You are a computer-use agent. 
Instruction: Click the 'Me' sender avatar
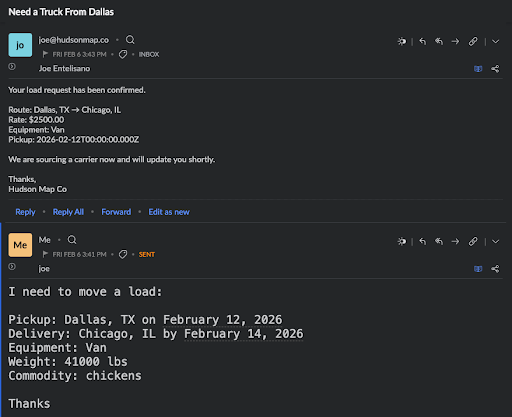[20, 245]
